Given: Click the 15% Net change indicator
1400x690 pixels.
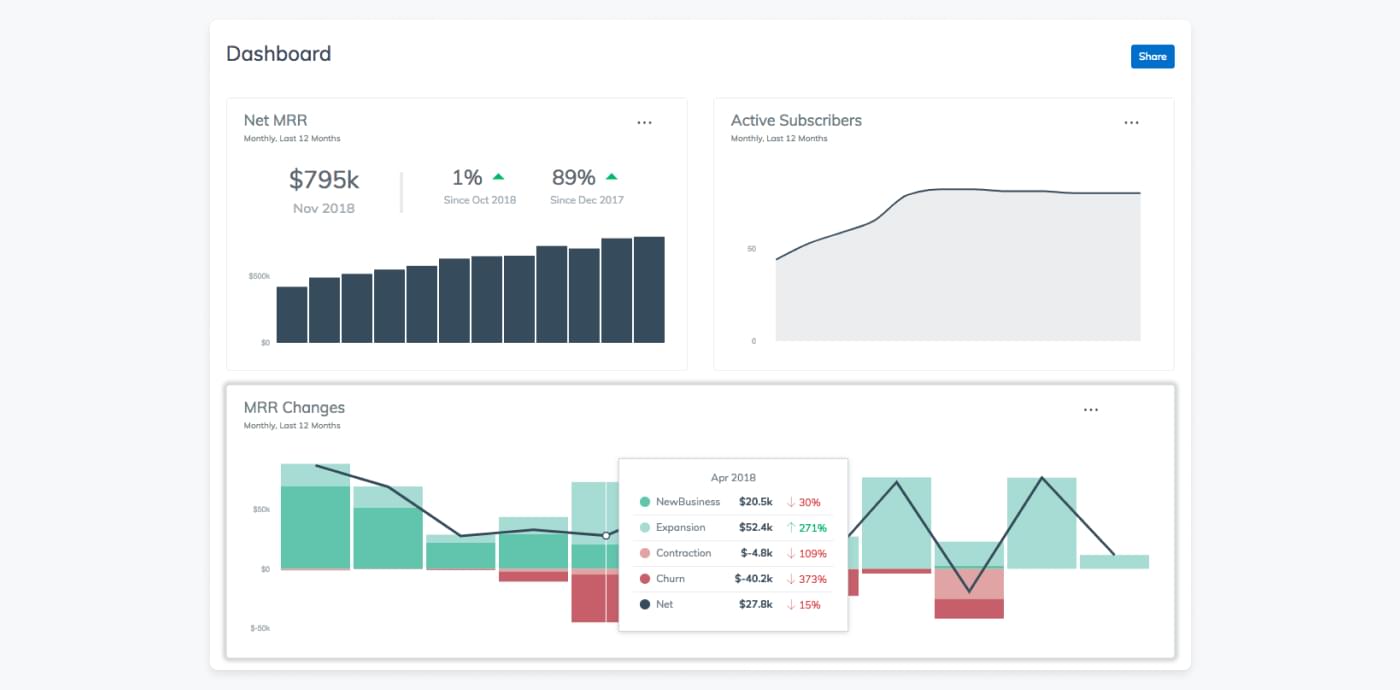Looking at the screenshot, I should pos(803,605).
